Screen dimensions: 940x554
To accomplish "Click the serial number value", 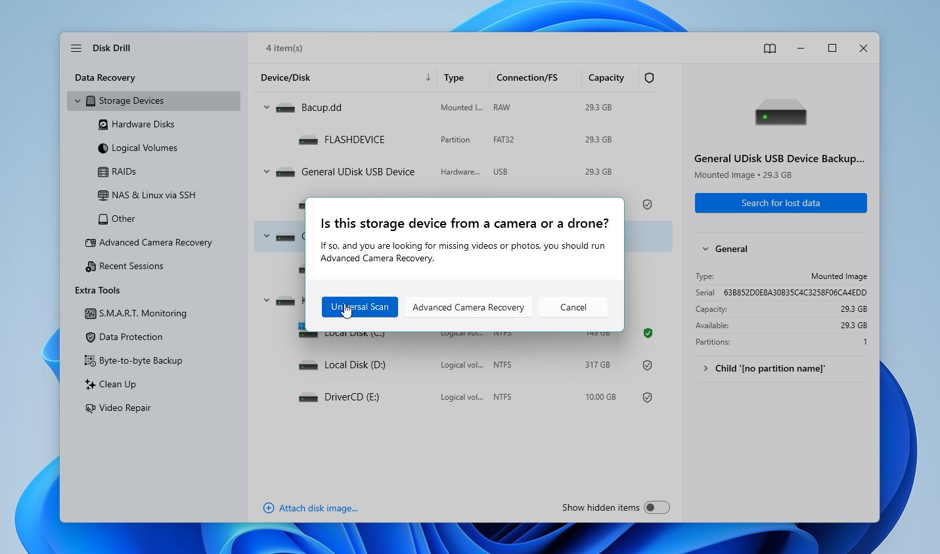I will pyautogui.click(x=795, y=293).
